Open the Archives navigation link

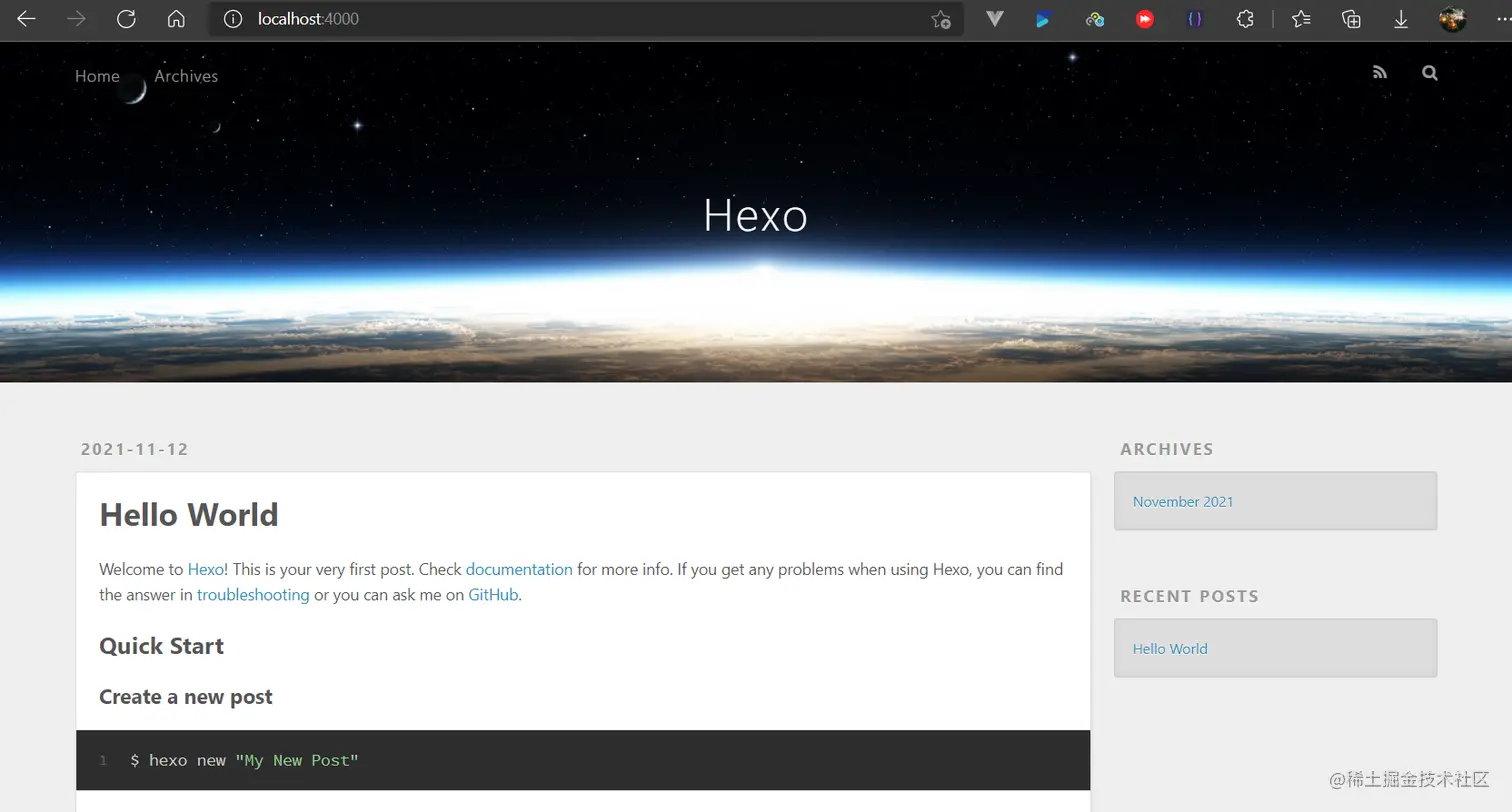[x=186, y=76]
